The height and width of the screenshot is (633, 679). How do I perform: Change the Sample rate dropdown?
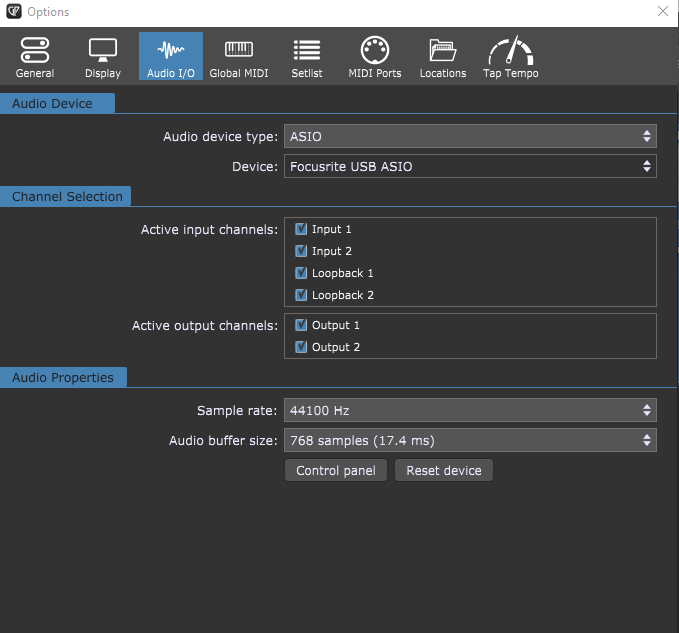pos(470,410)
